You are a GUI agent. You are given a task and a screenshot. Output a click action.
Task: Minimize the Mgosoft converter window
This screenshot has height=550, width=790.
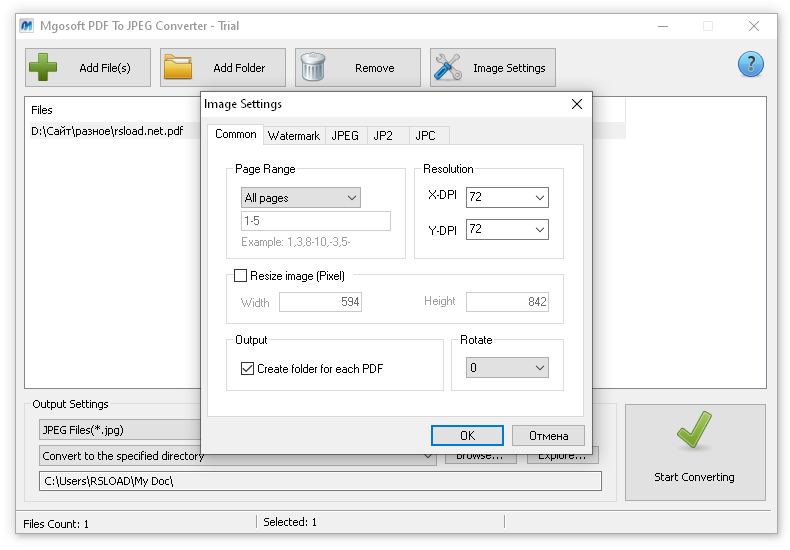(663, 26)
